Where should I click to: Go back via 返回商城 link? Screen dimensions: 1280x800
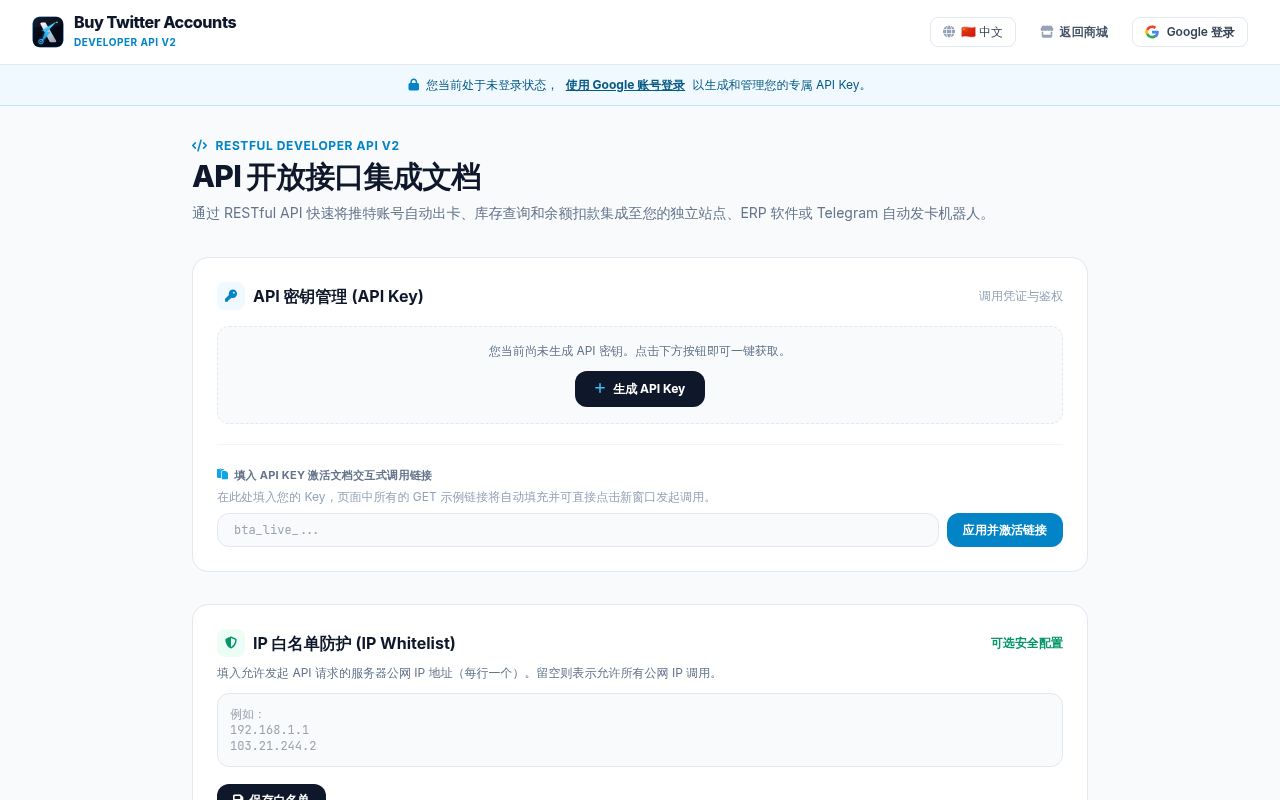coord(1074,32)
